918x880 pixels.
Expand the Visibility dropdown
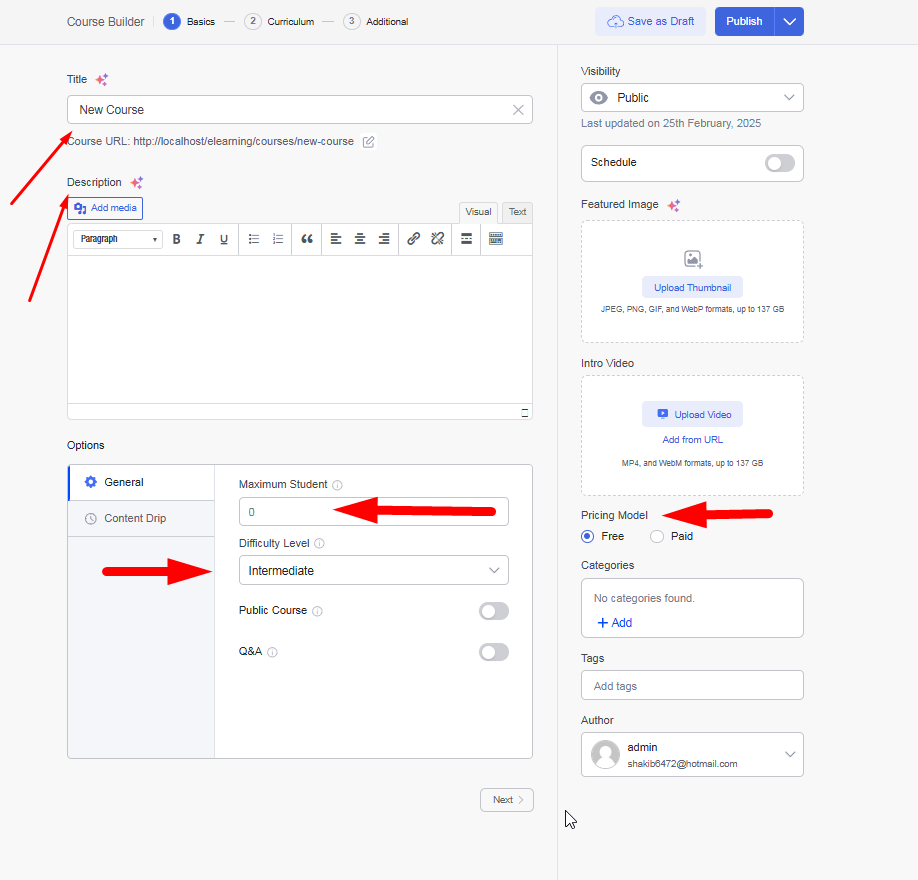tap(692, 98)
